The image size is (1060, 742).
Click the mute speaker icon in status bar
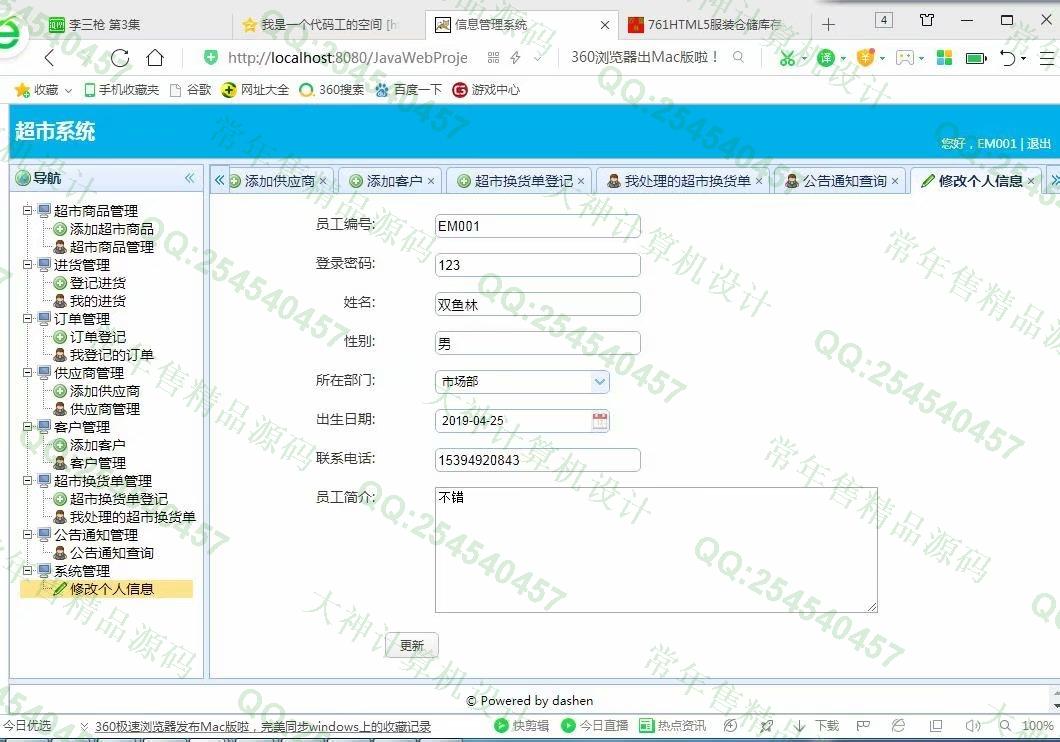(x=972, y=726)
